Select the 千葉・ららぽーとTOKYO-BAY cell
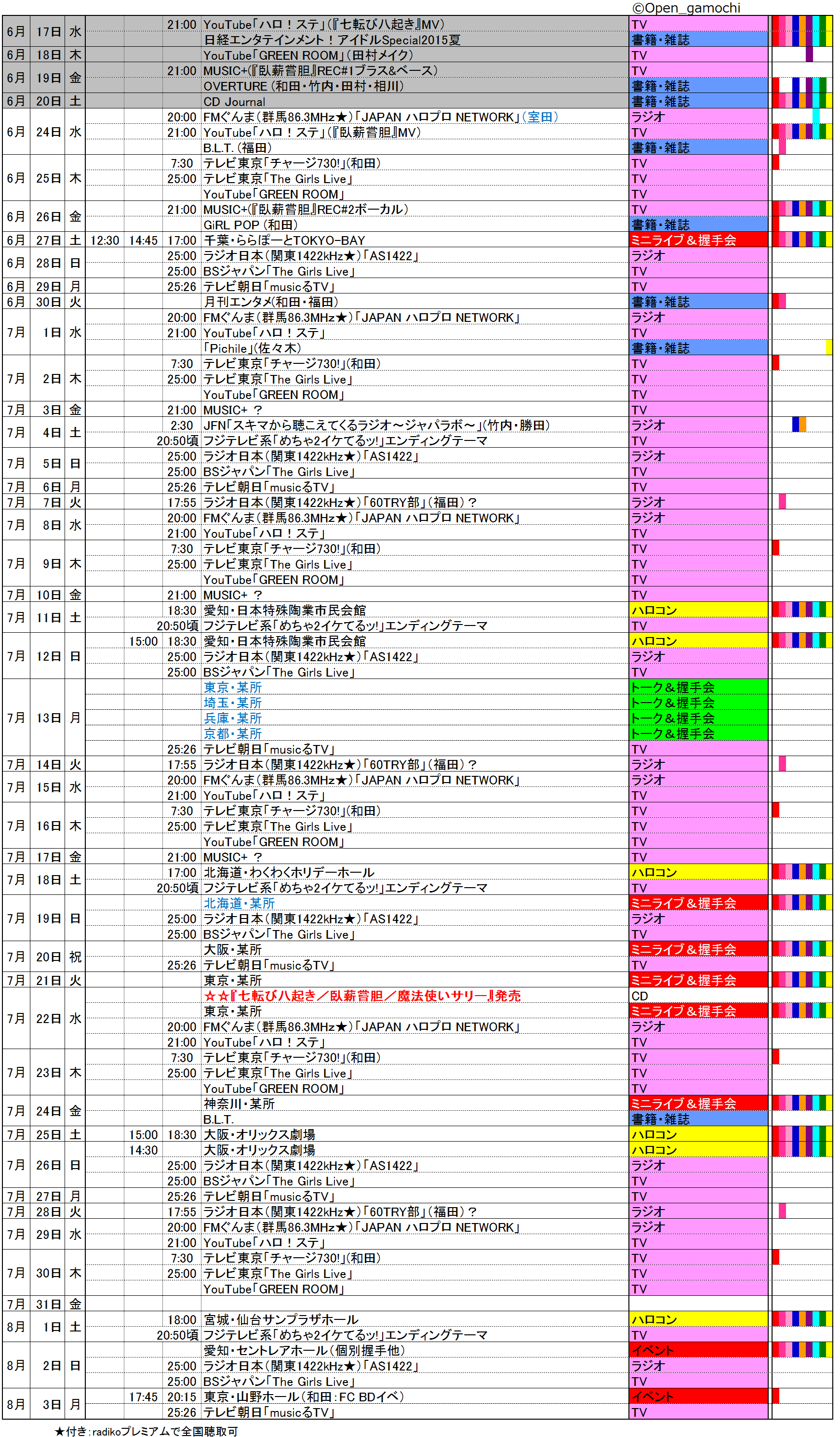The height and width of the screenshot is (1437, 840). (415, 240)
